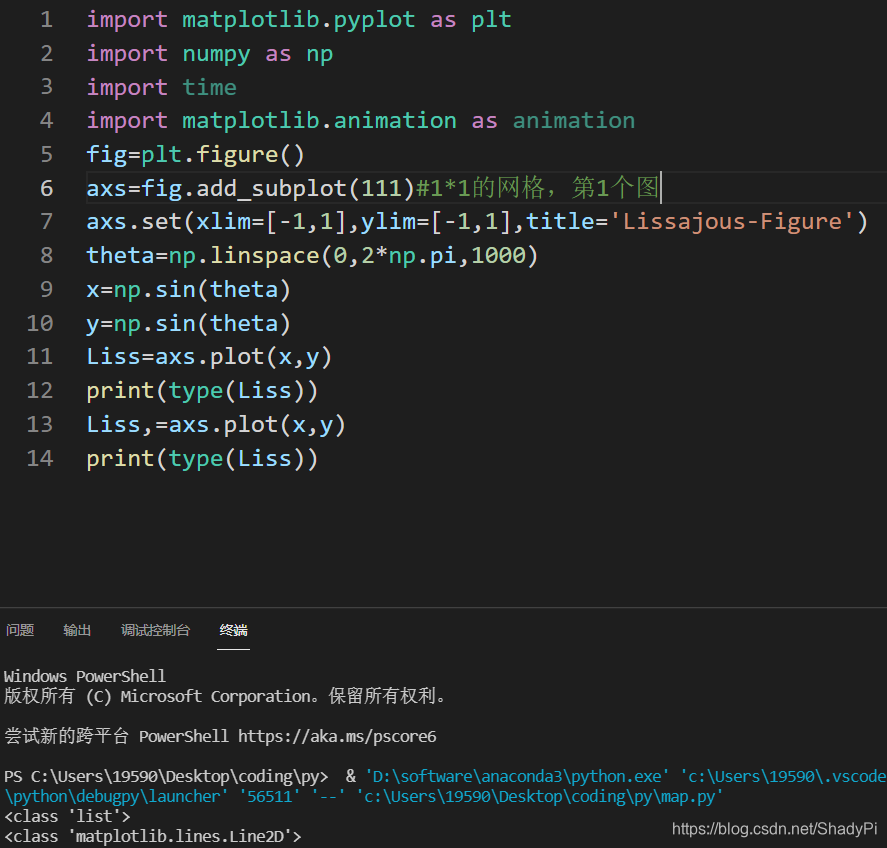The image size is (887, 848).
Task: Open the 输出 panel tab
Action: [x=77, y=630]
